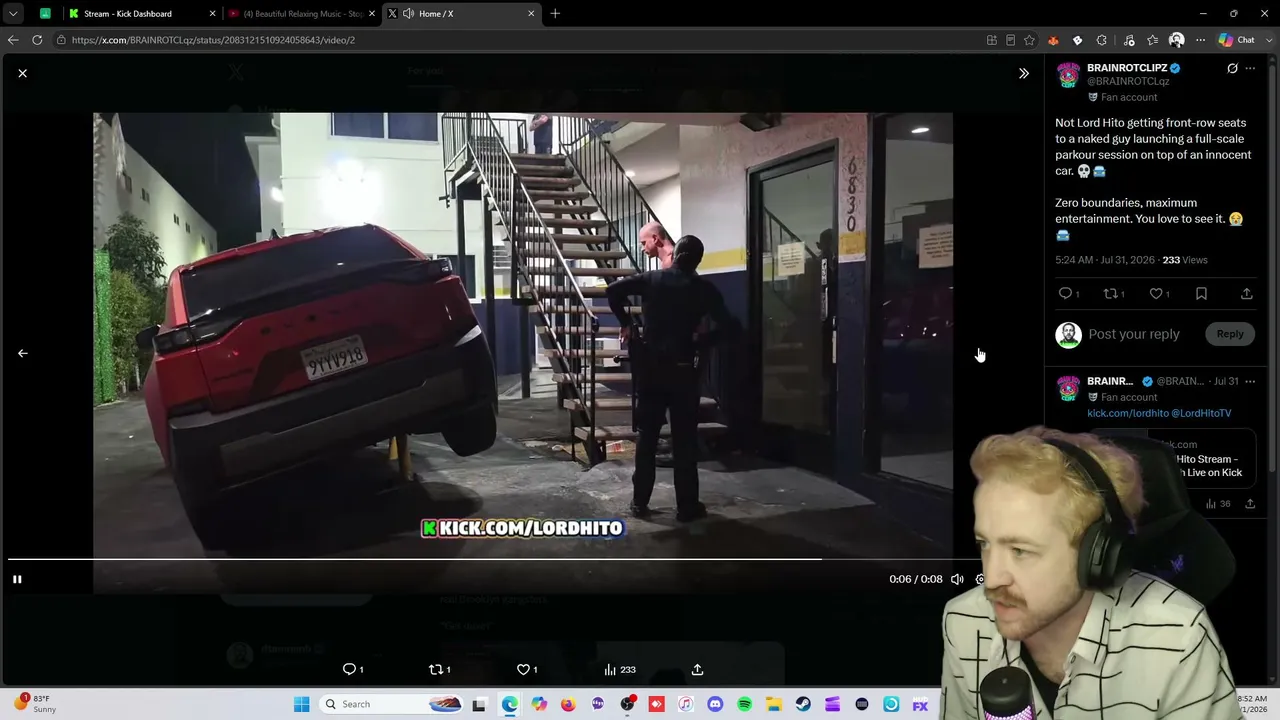This screenshot has width=1280, height=720.
Task: Close the Beautiful Relaxing Music tab
Action: pos(371,14)
